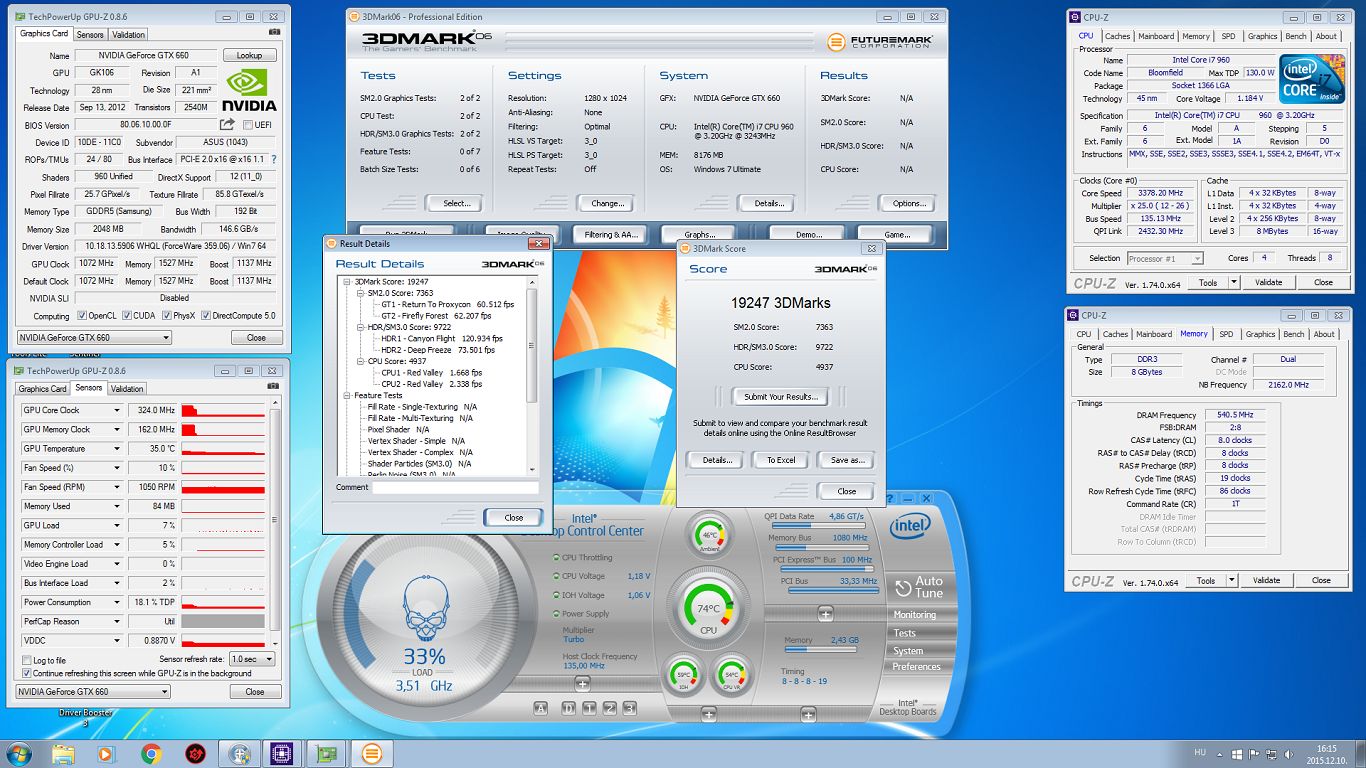Click the GPU-Z screenshot camera icon on Graphics Card tab
Viewport: 1366px width, 768px height.
coord(274,33)
